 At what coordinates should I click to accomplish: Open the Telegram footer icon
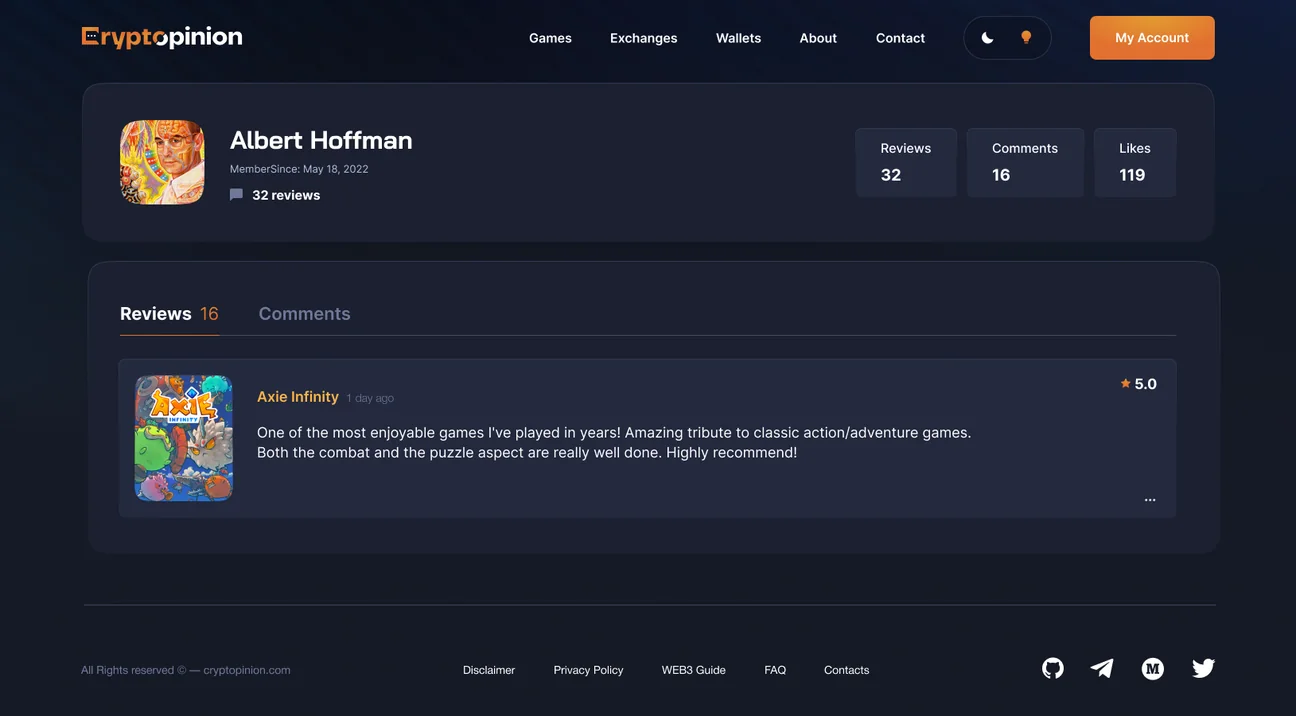pyautogui.click(x=1102, y=668)
